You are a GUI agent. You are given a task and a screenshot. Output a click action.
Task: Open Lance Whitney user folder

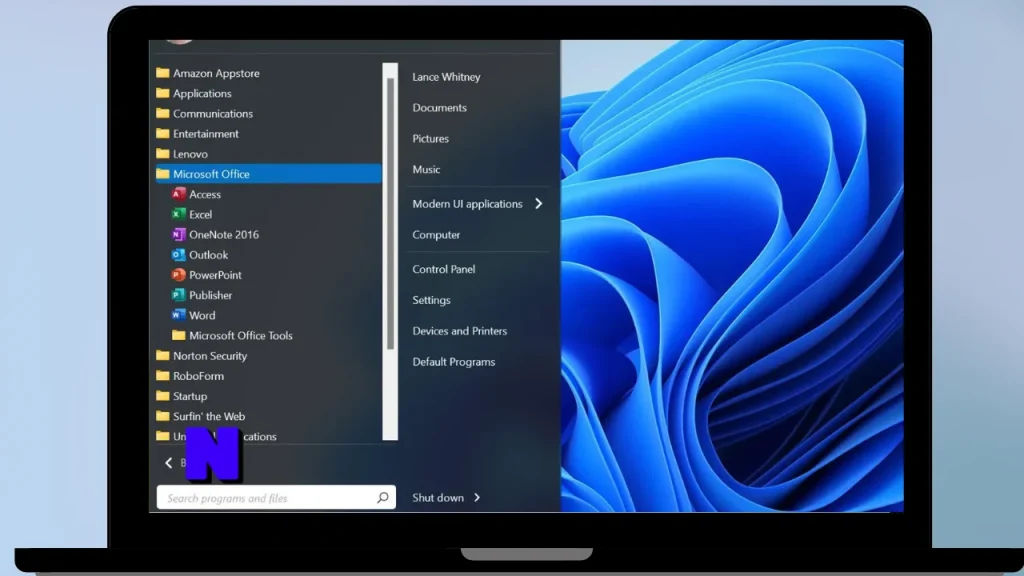tap(446, 77)
